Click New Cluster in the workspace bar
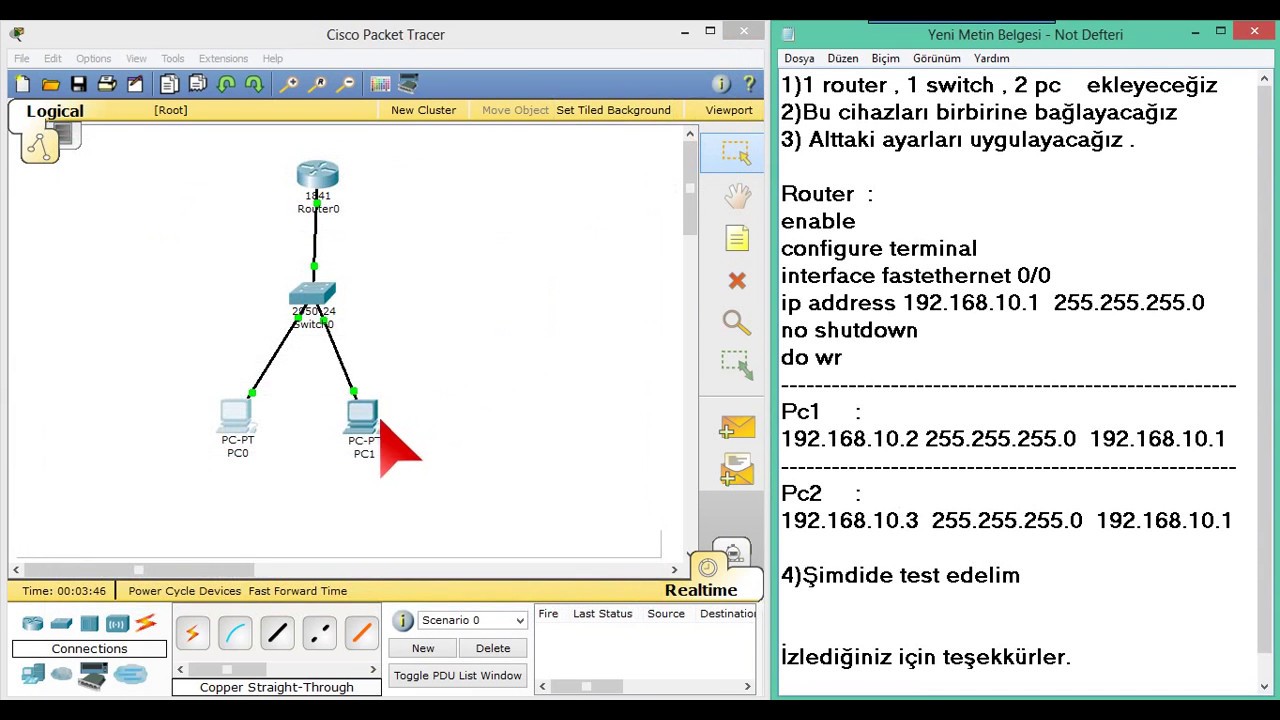This screenshot has width=1280, height=720. coord(423,110)
